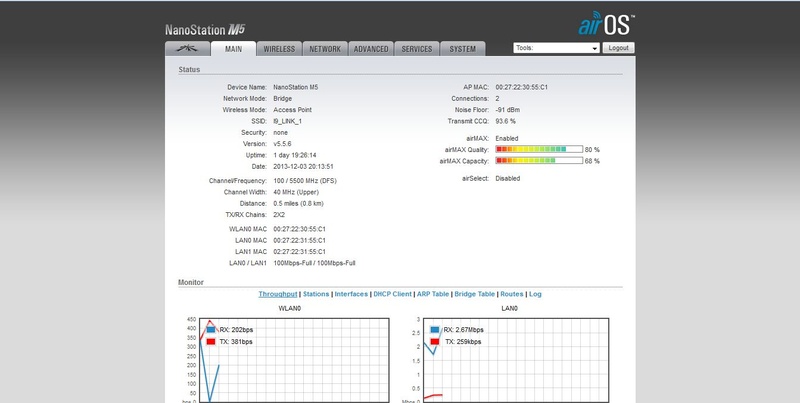Click the red TX legend icon in LAN0 graph
Screen dimensions: 800x403
pyautogui.click(x=435, y=341)
